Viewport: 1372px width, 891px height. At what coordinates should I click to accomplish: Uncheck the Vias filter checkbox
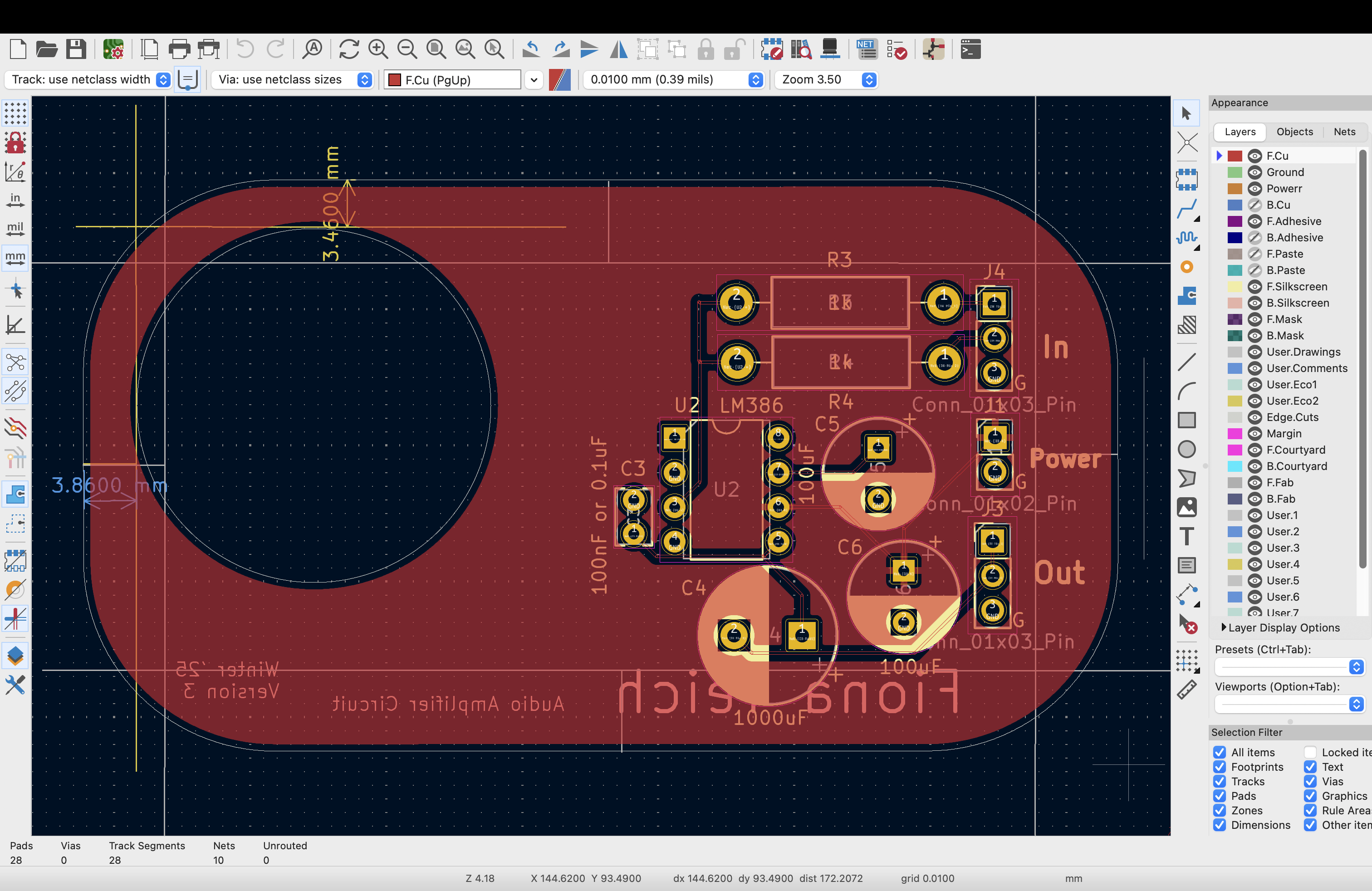point(1310,782)
